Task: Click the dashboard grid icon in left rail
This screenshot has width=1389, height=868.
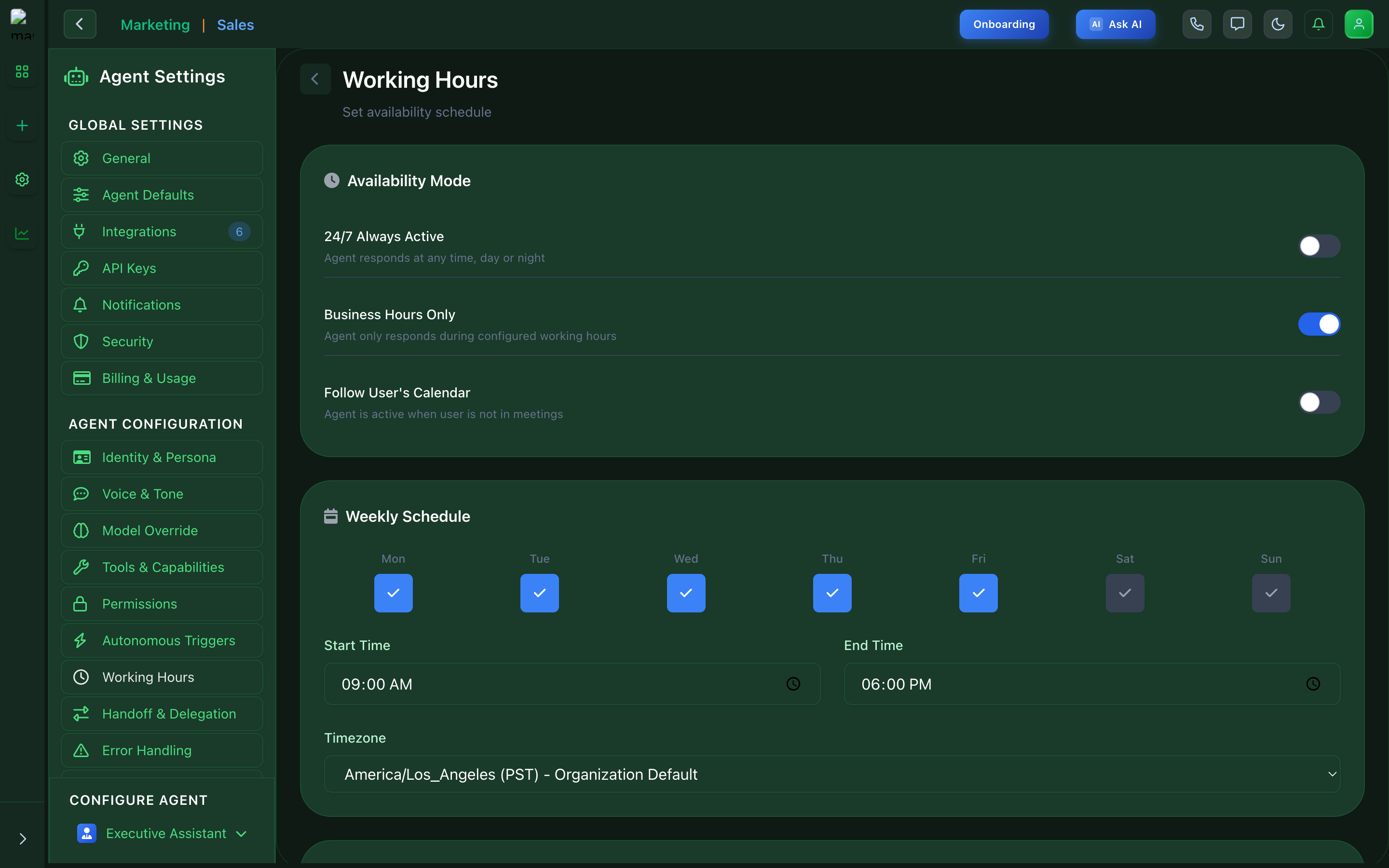Action: [x=22, y=72]
